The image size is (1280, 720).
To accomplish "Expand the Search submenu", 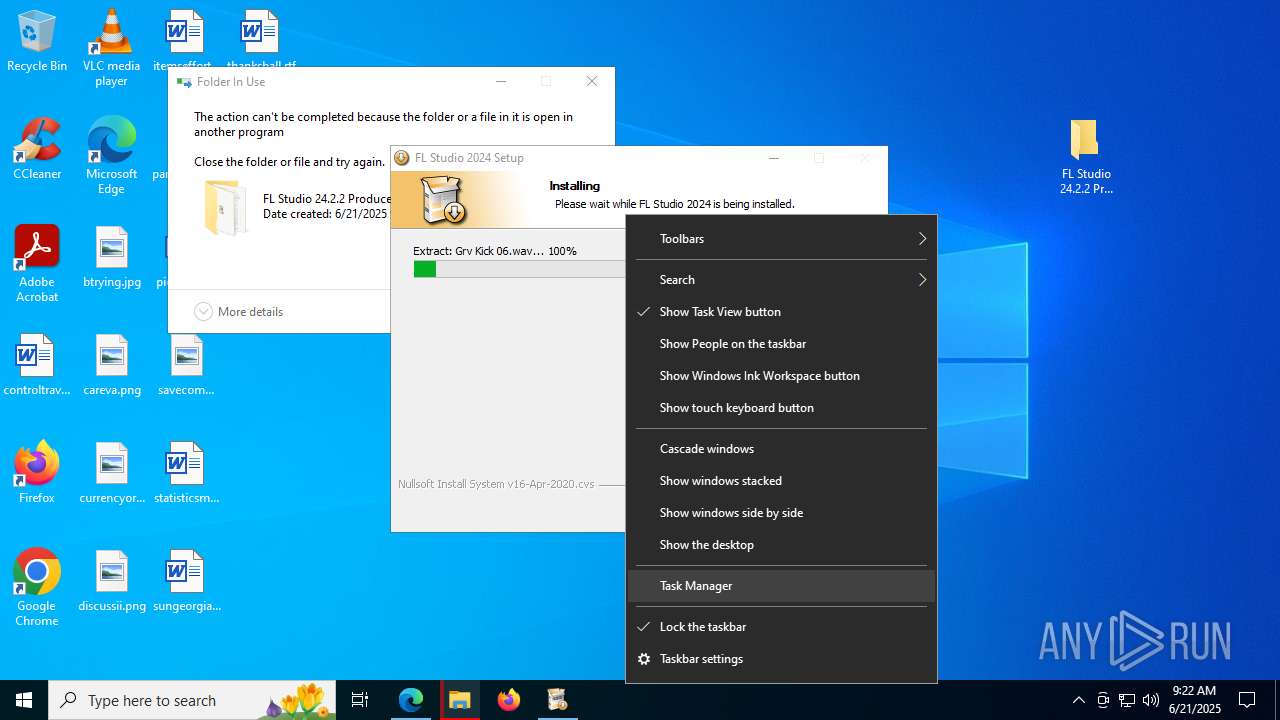I will (781, 280).
